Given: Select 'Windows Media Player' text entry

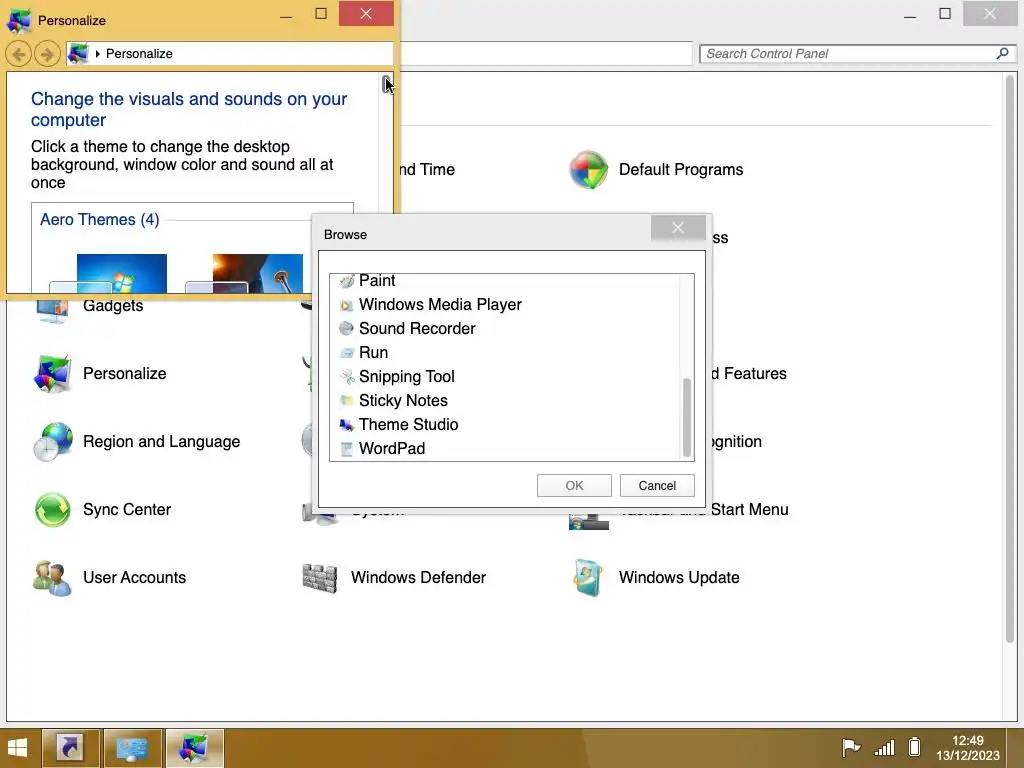Looking at the screenshot, I should (x=440, y=305).
